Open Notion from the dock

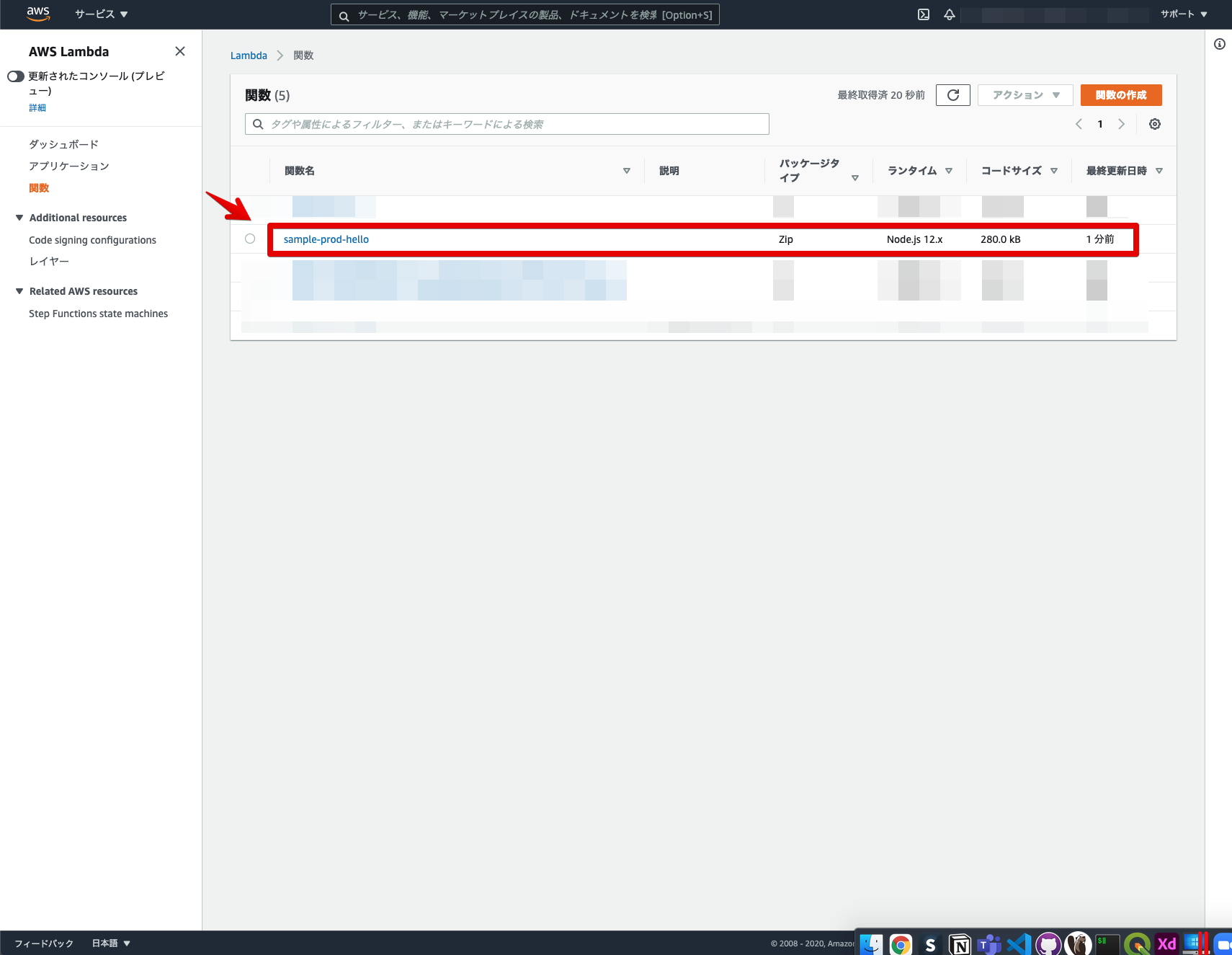(x=960, y=944)
